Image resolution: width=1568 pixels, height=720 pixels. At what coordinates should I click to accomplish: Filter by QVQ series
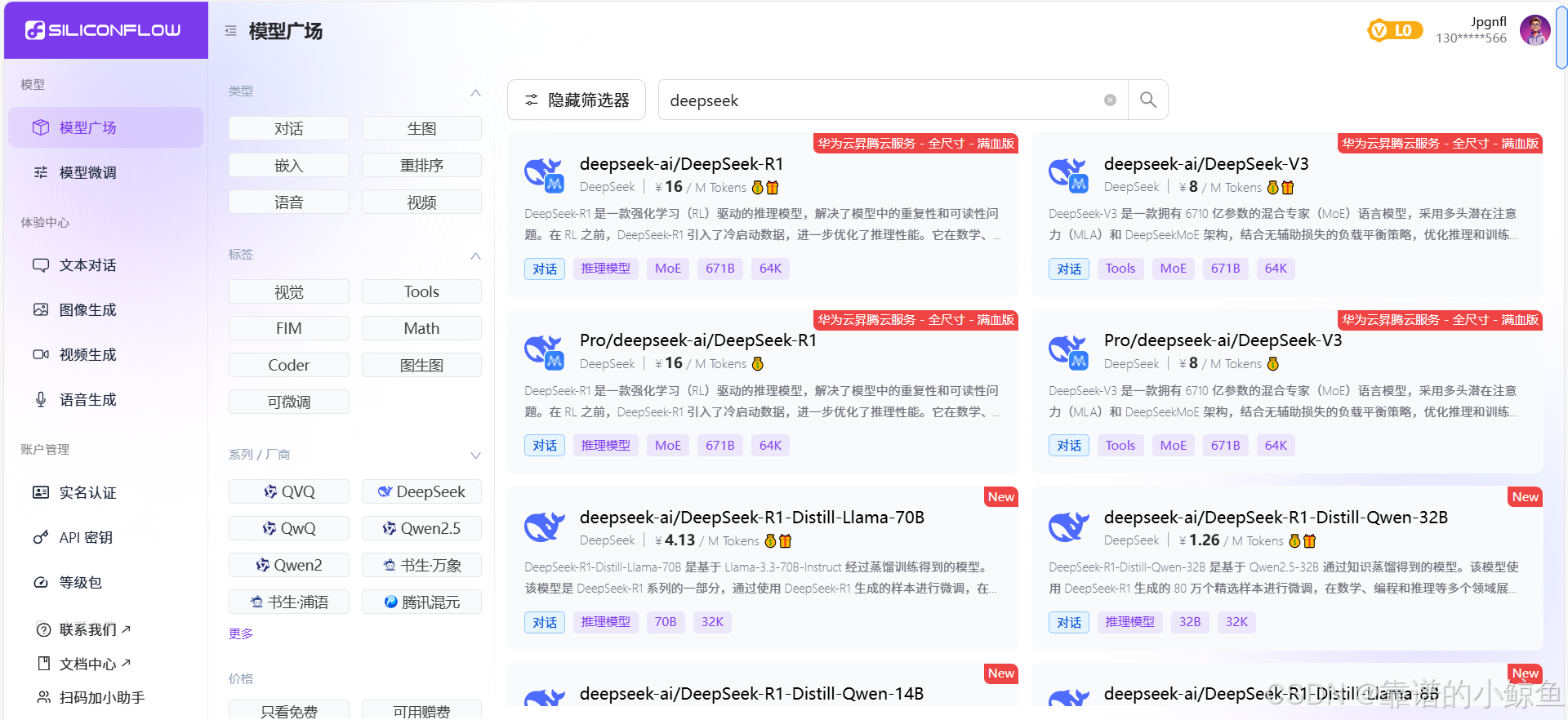pyautogui.click(x=289, y=491)
